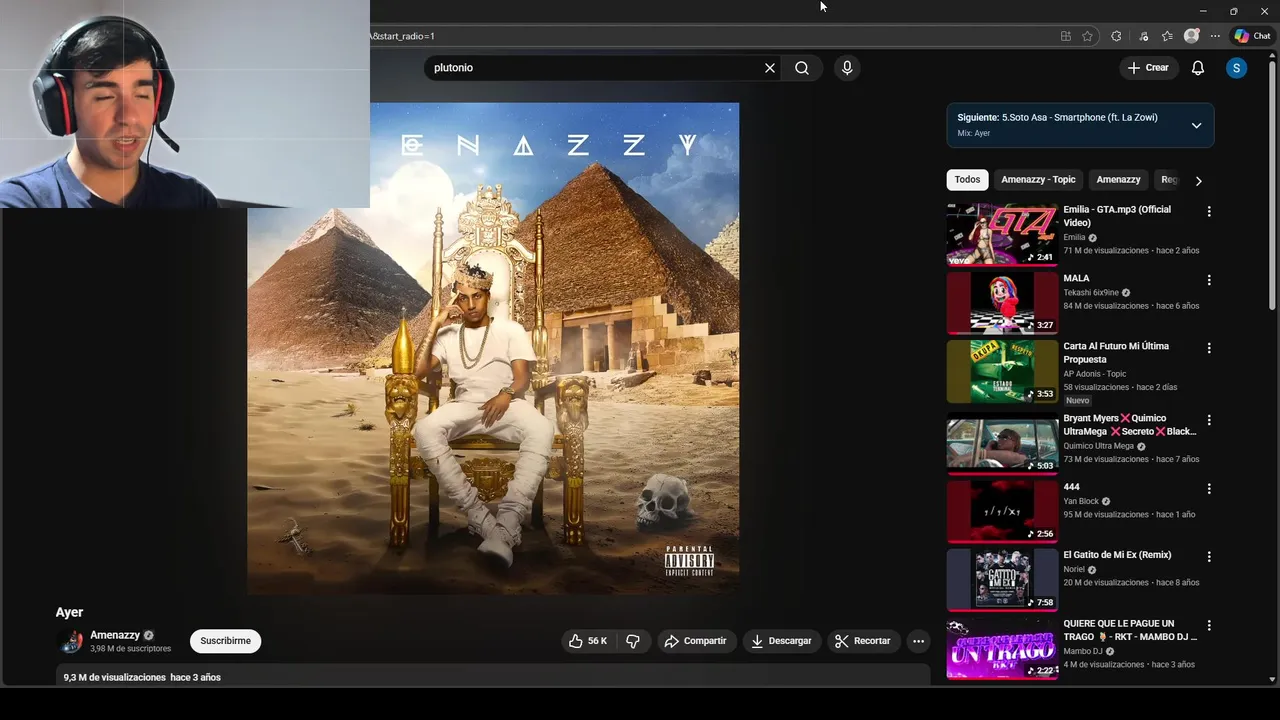Play QUIERE QUE LE PAGUE UN TRAGO thumbnail
This screenshot has height=720, width=1280.
(1002, 648)
